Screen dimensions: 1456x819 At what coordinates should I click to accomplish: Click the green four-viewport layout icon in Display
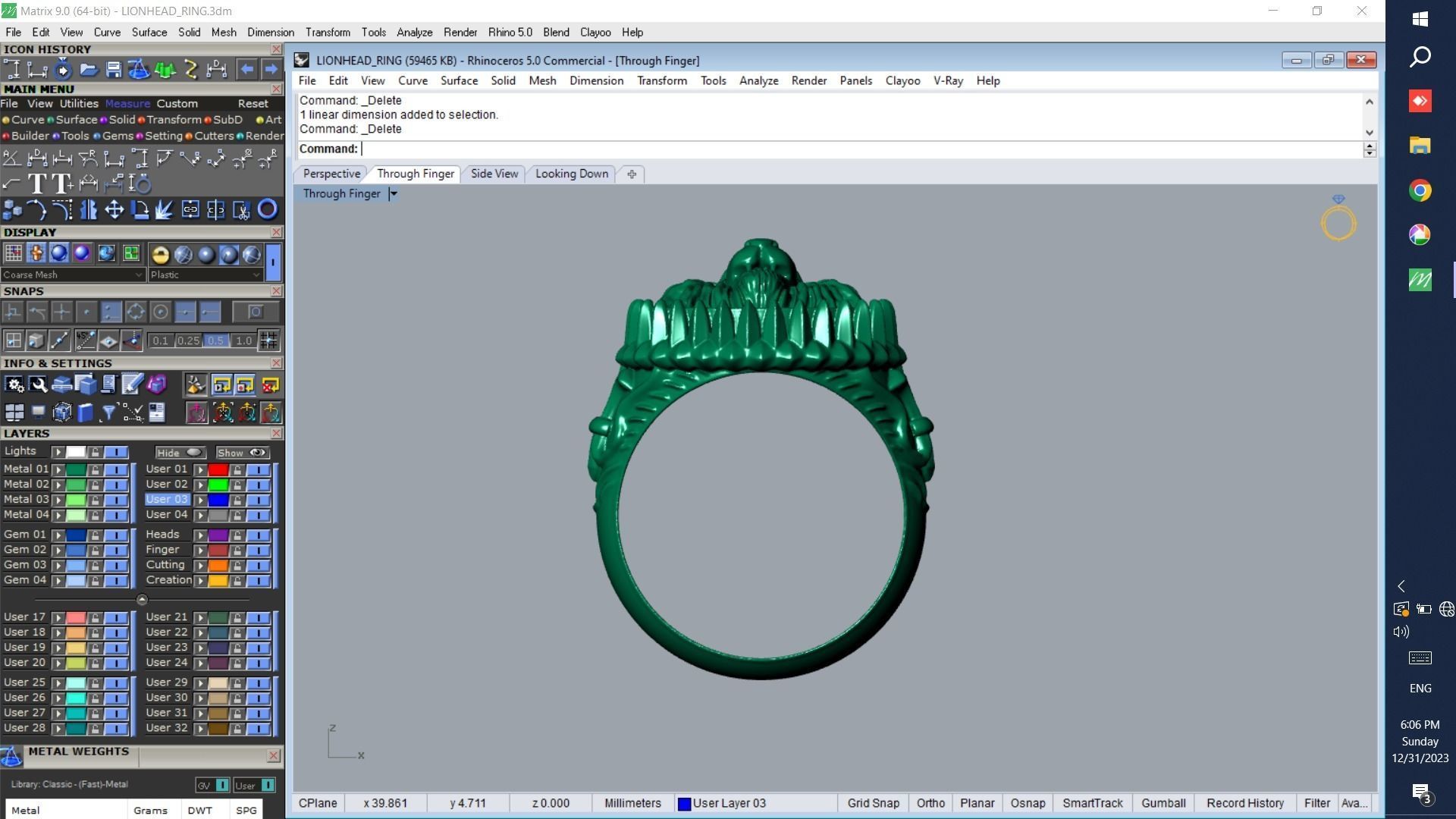pyautogui.click(x=130, y=253)
